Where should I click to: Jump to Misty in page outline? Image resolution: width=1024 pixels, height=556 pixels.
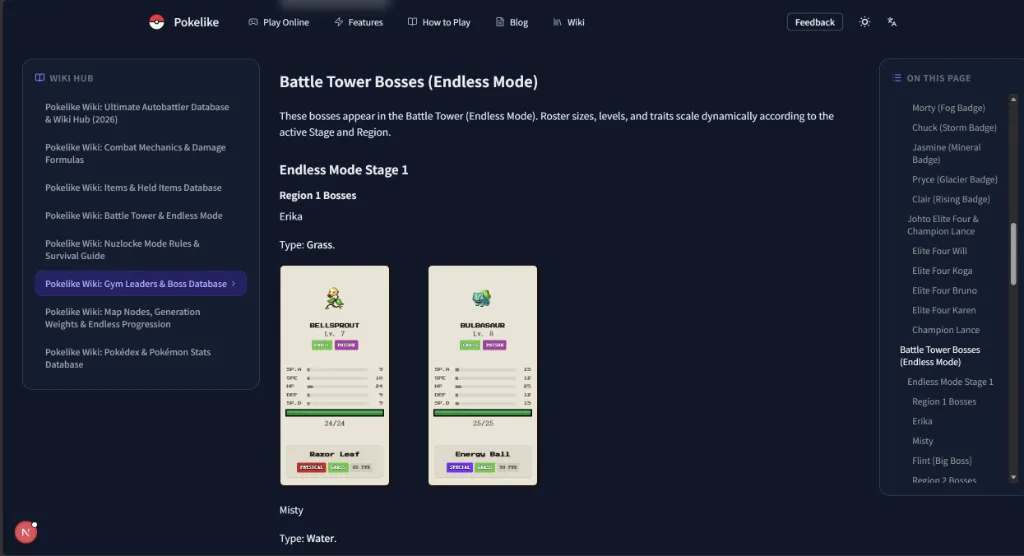[x=922, y=441]
